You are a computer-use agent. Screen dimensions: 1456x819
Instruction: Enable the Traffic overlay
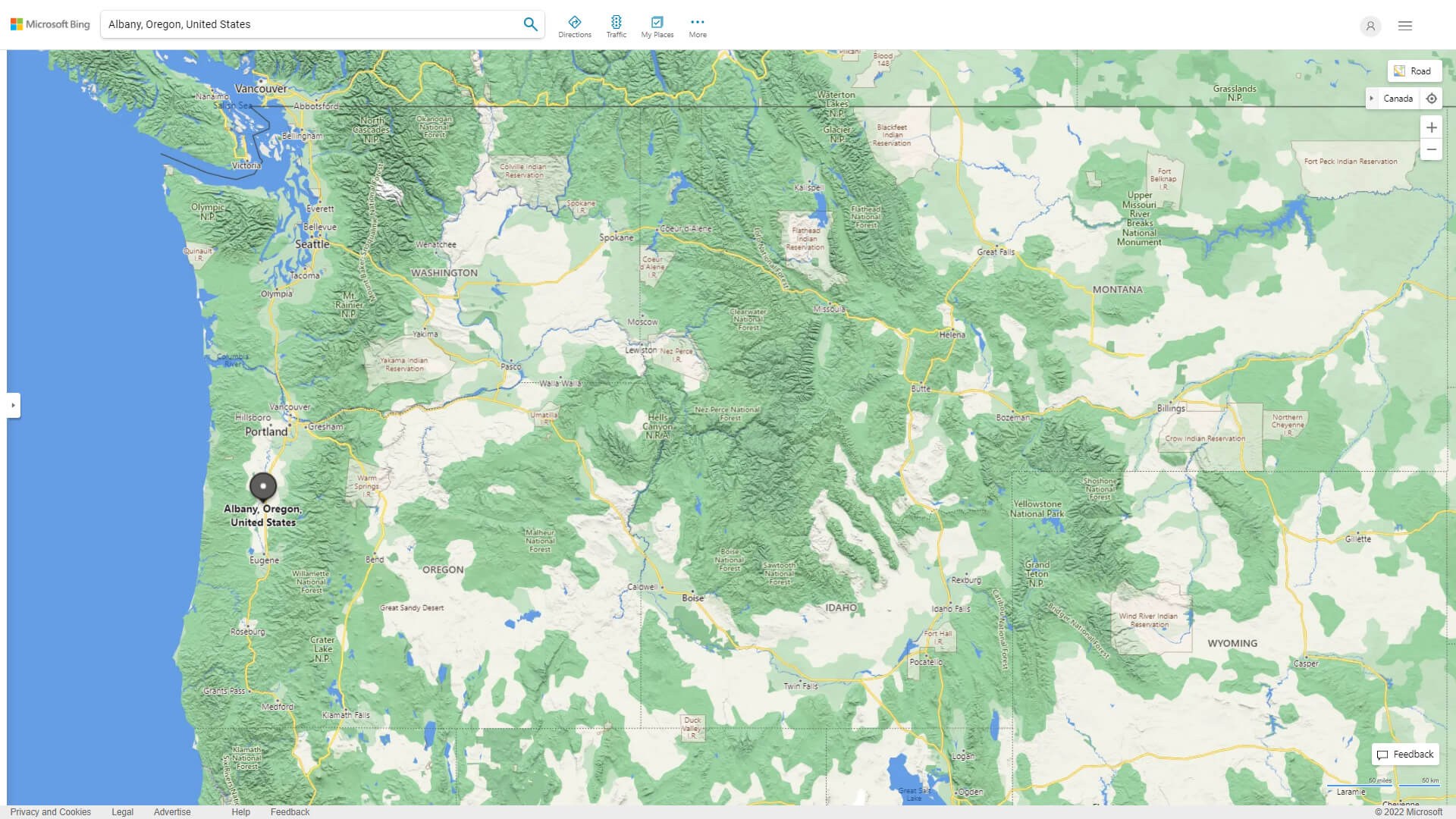click(617, 24)
